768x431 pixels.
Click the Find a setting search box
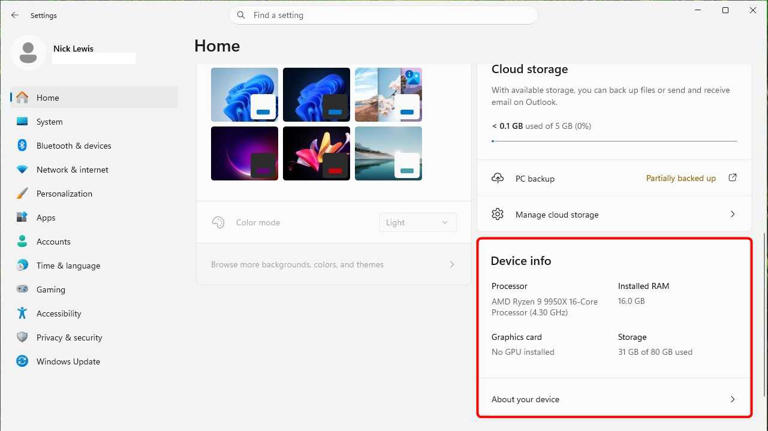384,15
